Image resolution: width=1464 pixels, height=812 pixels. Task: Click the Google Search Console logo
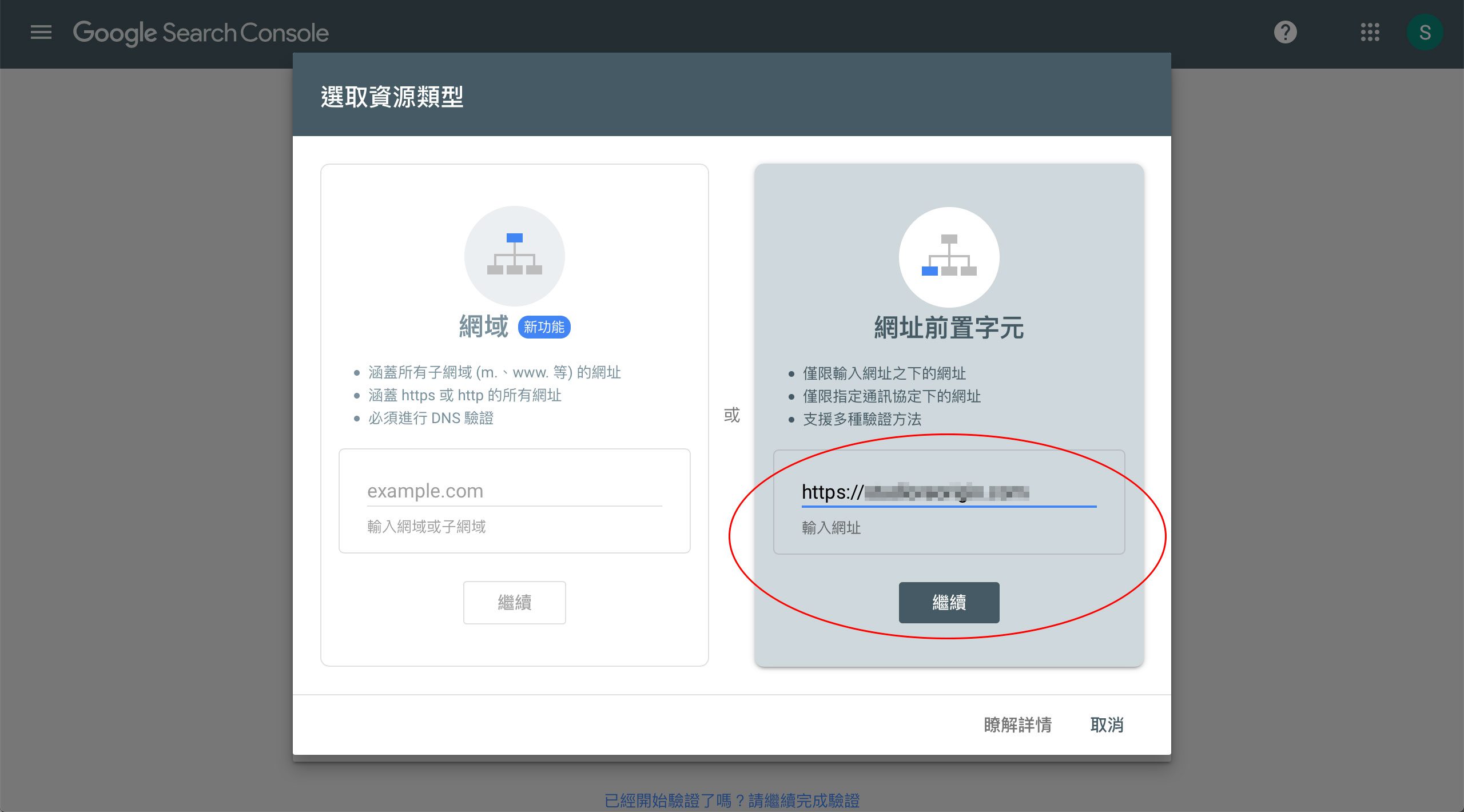tap(201, 33)
